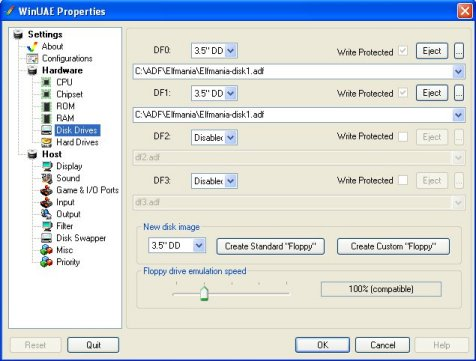Click the RAM chip icon

pyautogui.click(x=46, y=118)
